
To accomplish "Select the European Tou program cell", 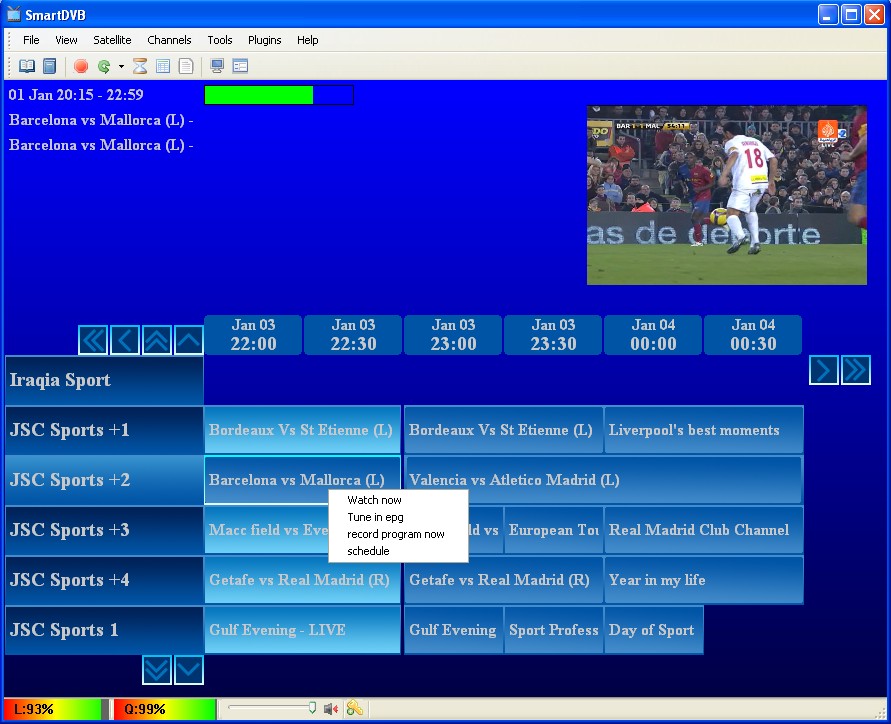I will [553, 530].
